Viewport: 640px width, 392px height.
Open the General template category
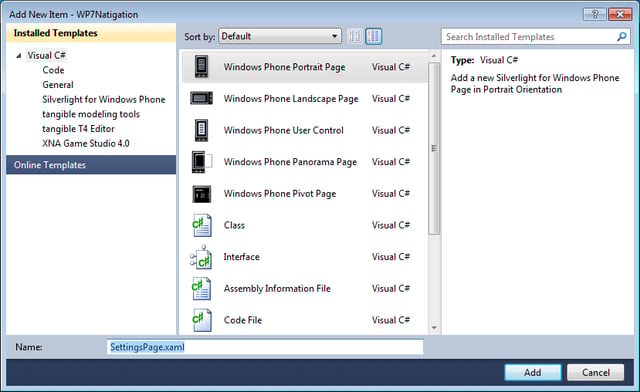(x=58, y=85)
